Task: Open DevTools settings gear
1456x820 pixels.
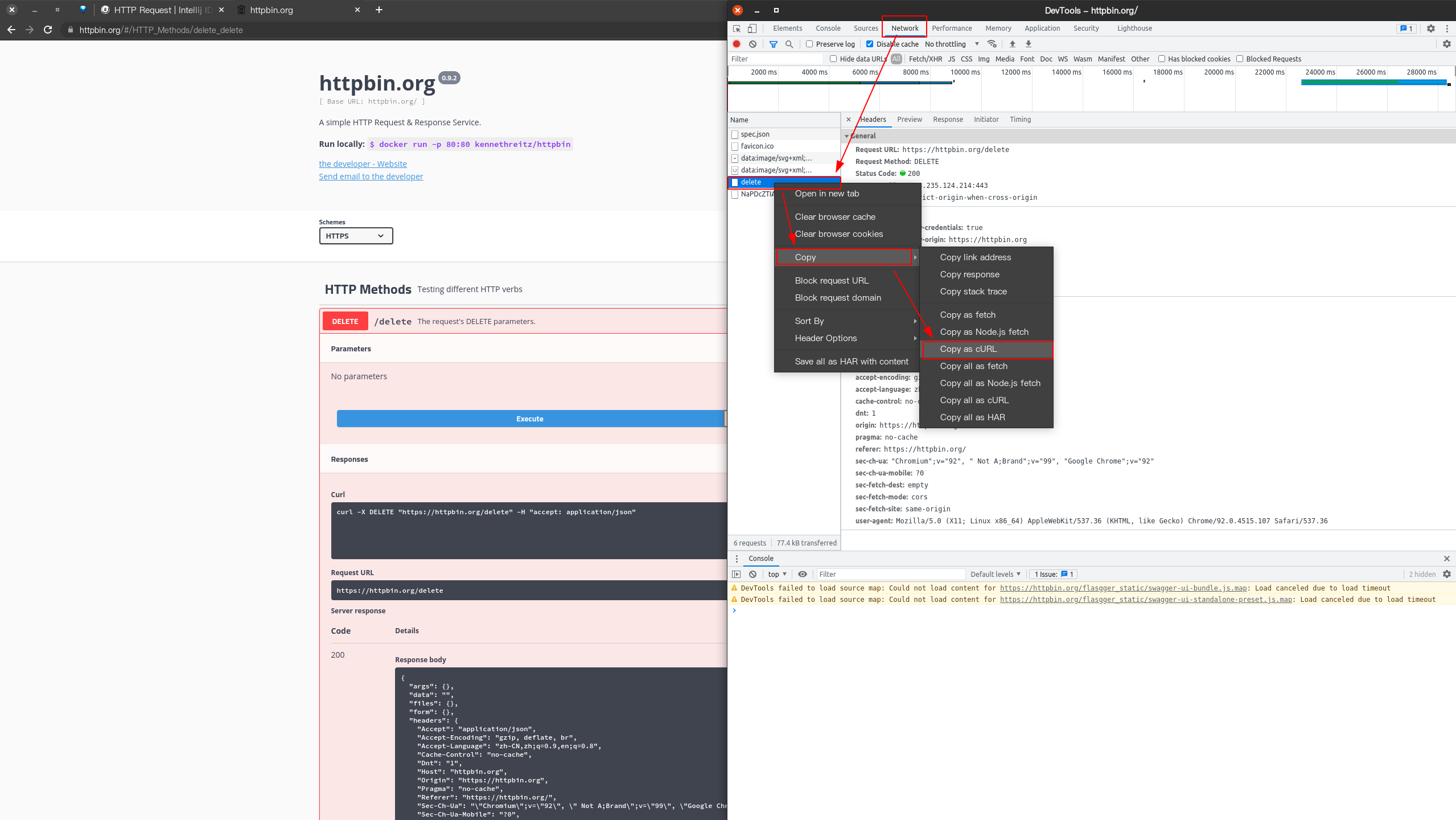Action: tap(1431, 28)
